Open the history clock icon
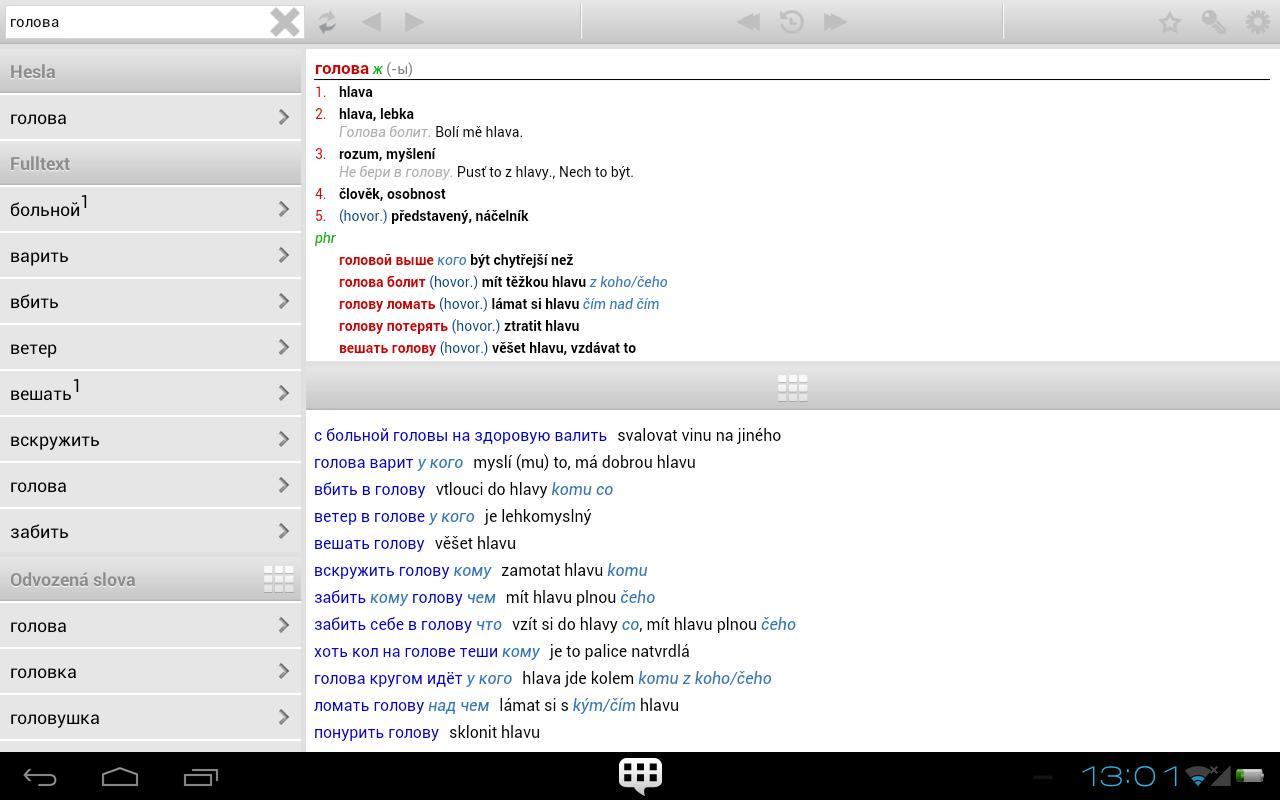 coord(792,22)
